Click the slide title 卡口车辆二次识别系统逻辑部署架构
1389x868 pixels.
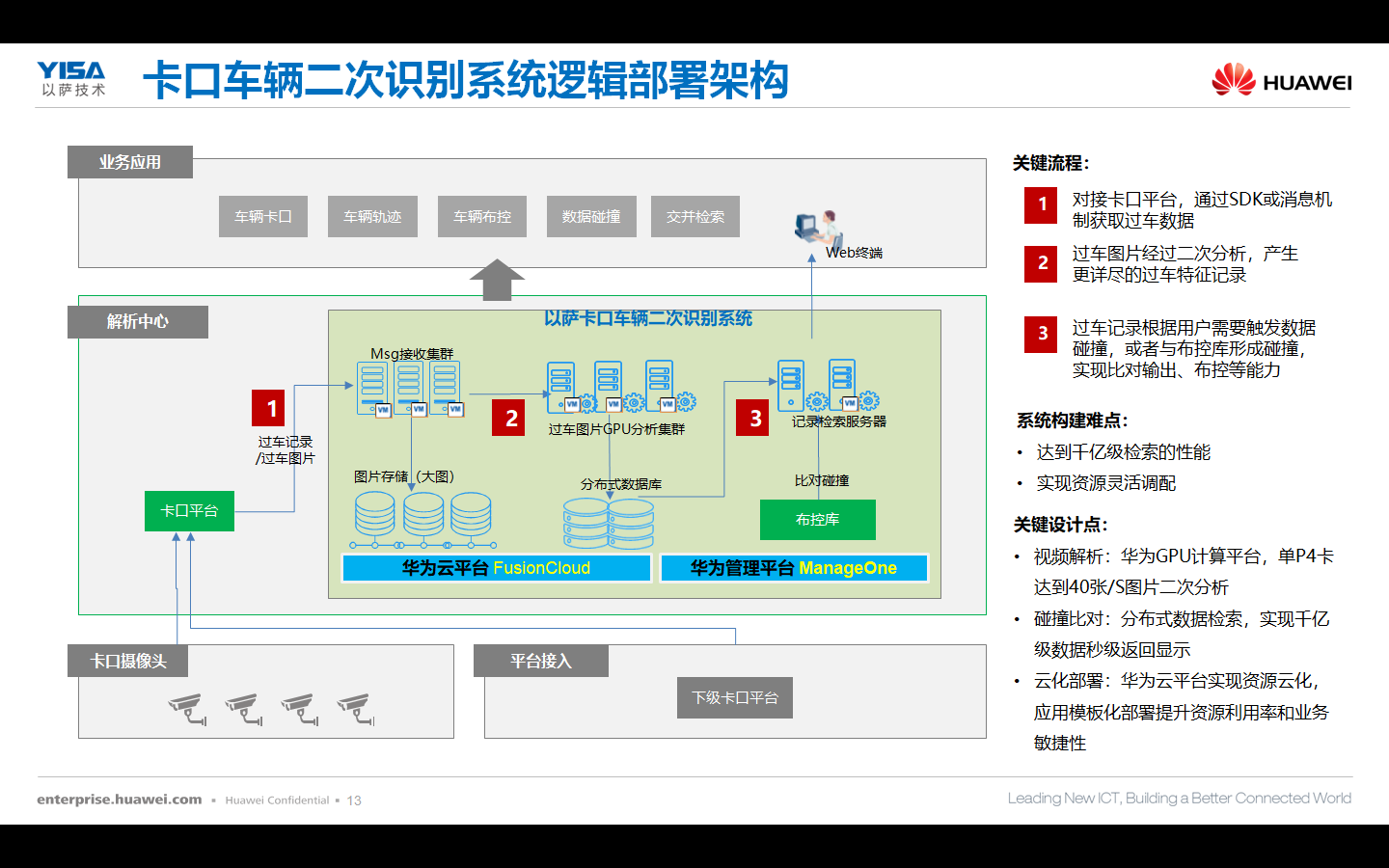[466, 80]
